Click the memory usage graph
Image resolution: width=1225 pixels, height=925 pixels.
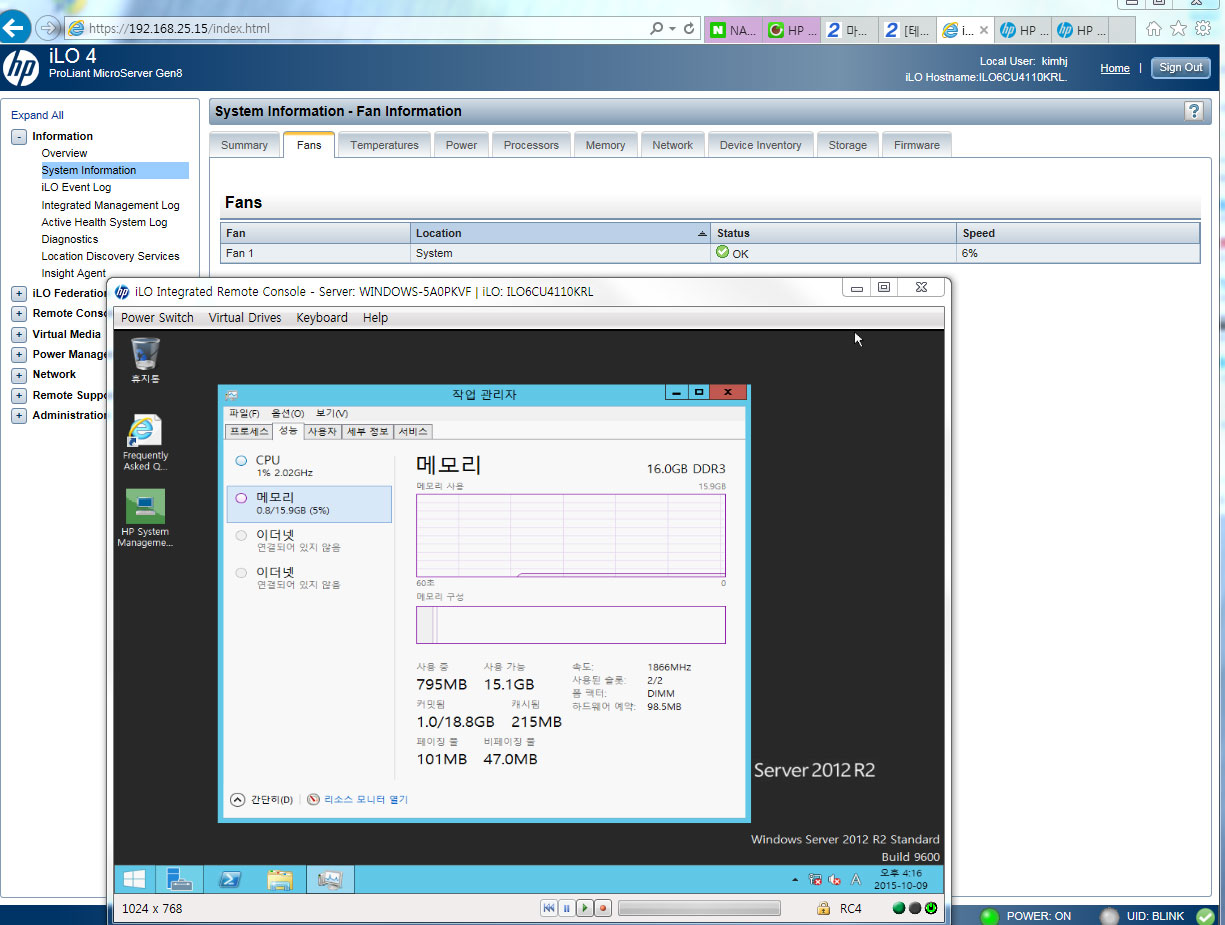[x=571, y=536]
